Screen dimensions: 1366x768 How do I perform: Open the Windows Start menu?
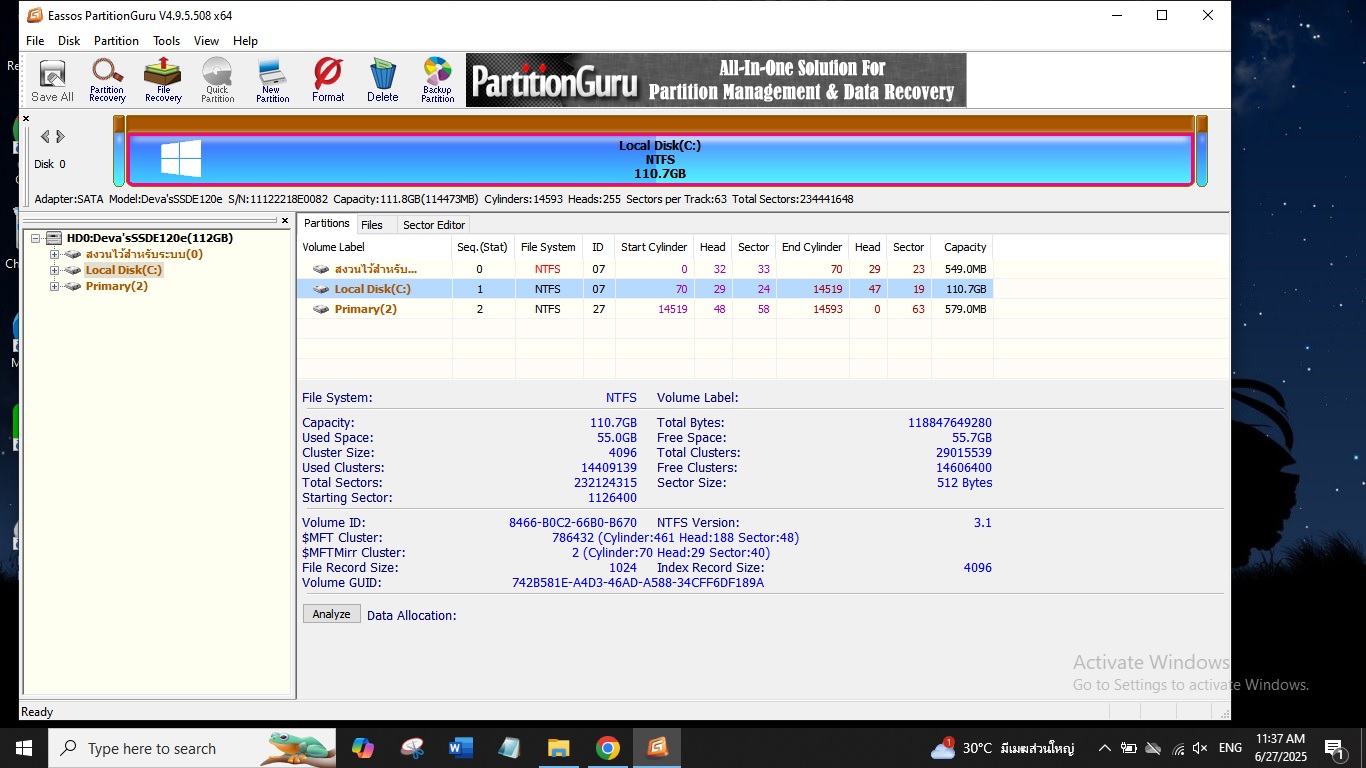tap(24, 748)
